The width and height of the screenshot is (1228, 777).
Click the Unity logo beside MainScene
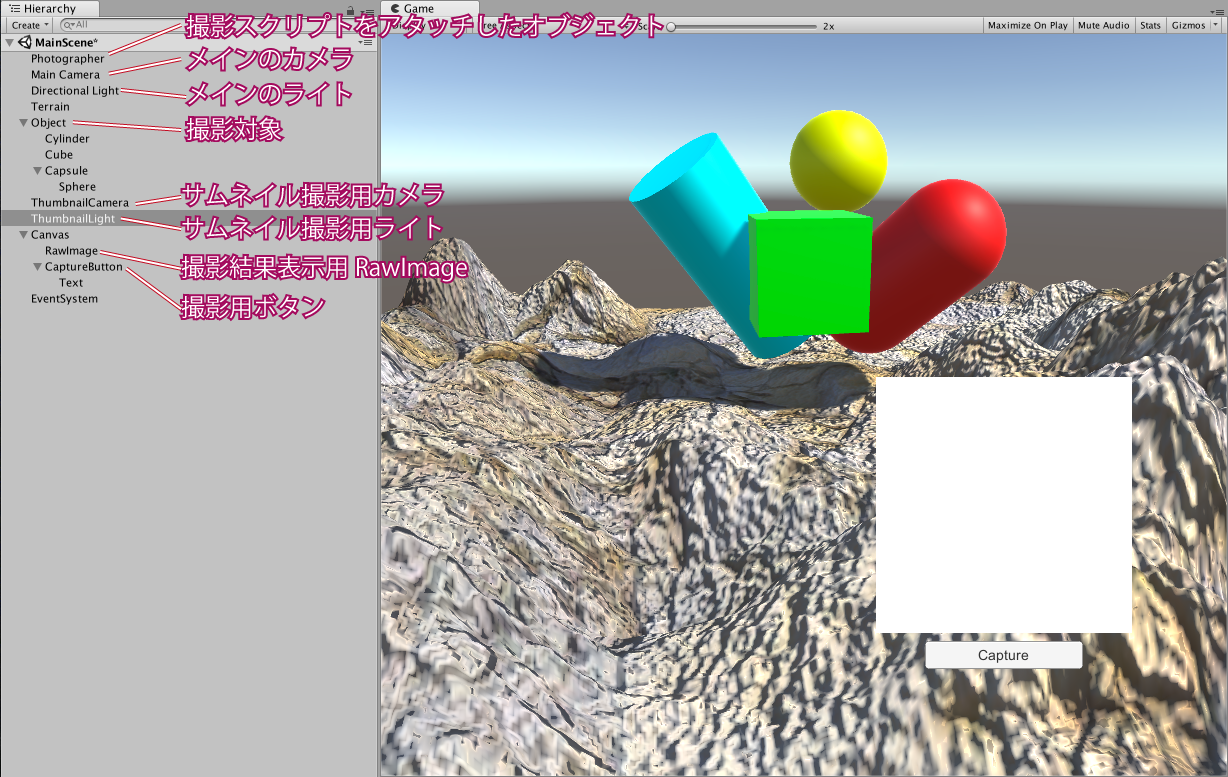pyautogui.click(x=24, y=43)
